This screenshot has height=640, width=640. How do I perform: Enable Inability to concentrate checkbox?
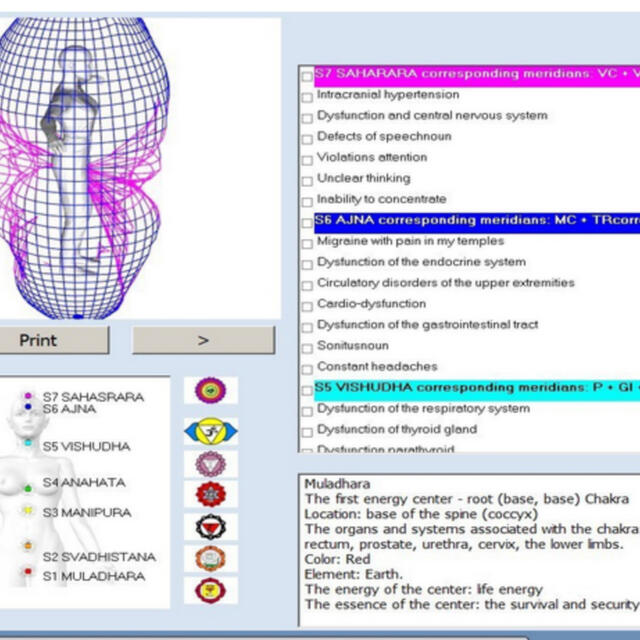click(307, 202)
